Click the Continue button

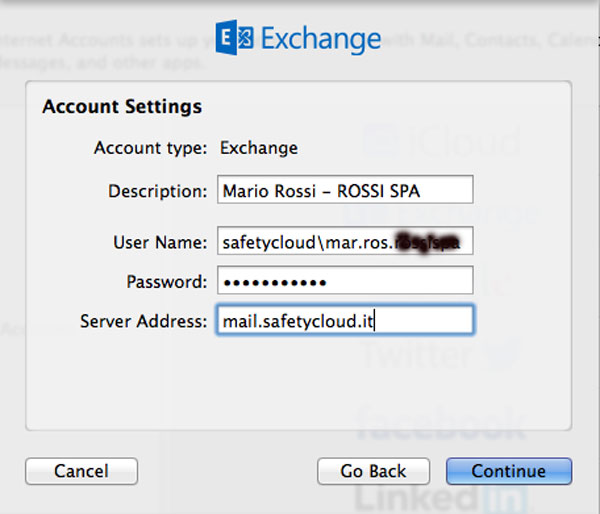(509, 471)
